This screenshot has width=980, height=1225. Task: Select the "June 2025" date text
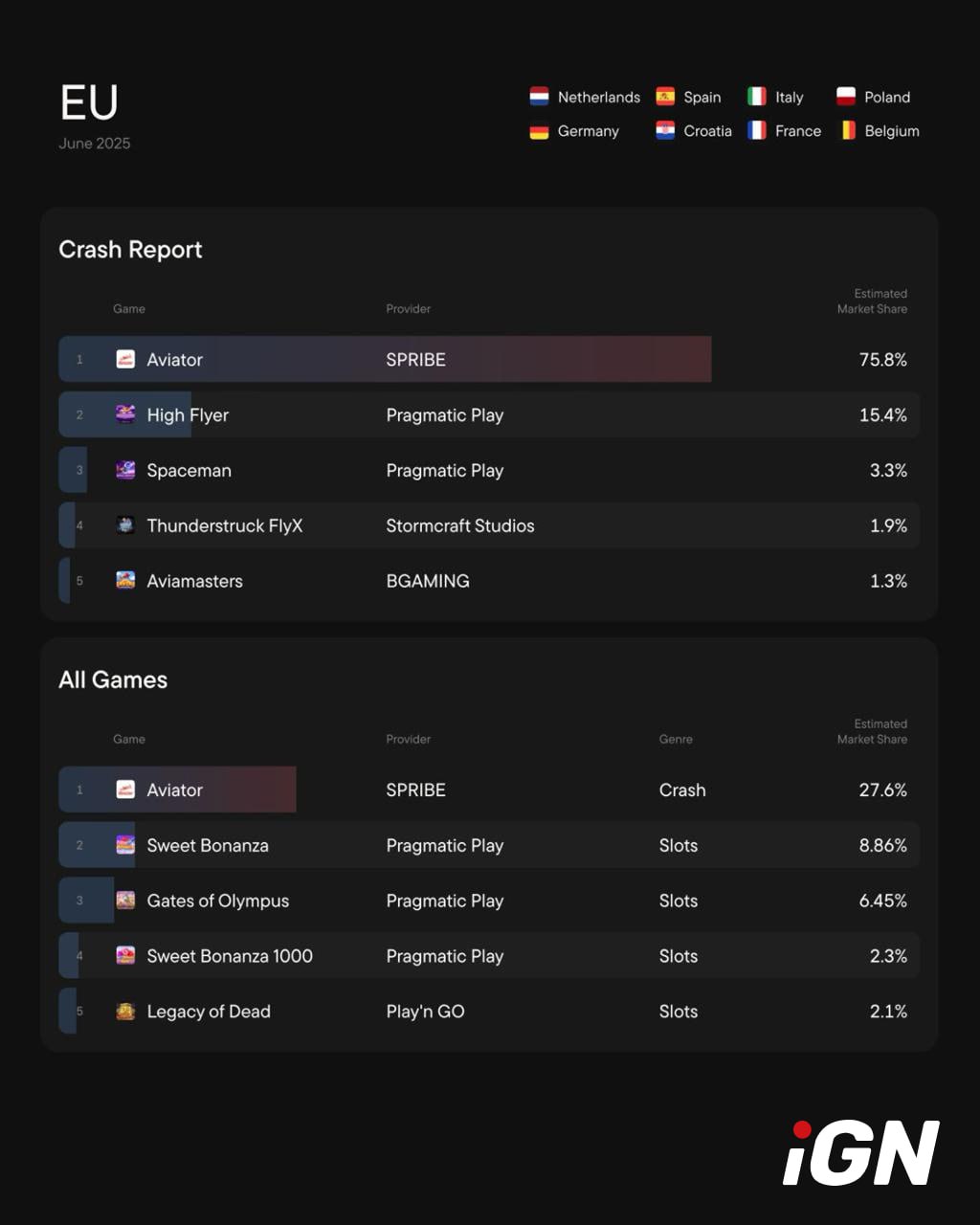(x=95, y=144)
